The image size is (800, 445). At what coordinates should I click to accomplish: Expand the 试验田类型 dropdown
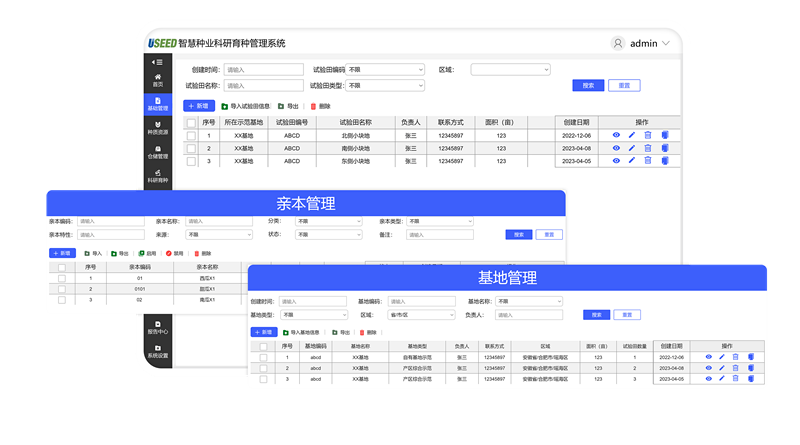384,86
